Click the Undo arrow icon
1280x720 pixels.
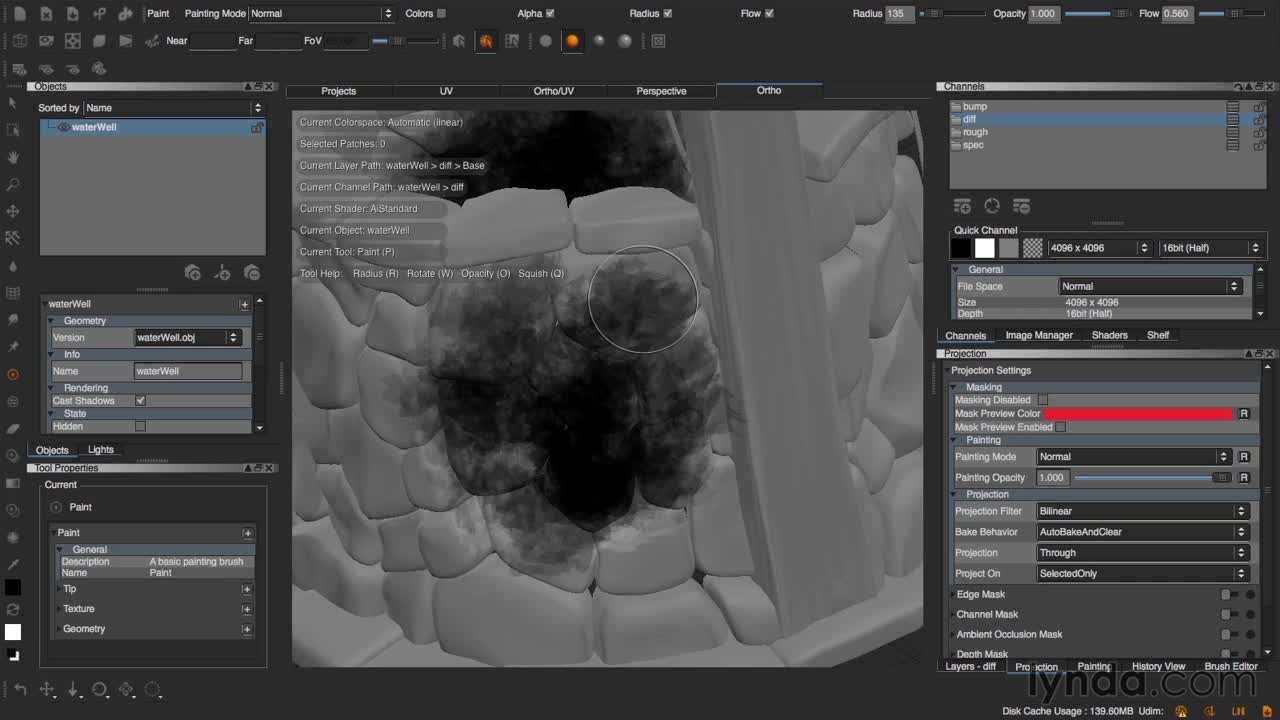pyautogui.click(x=20, y=689)
